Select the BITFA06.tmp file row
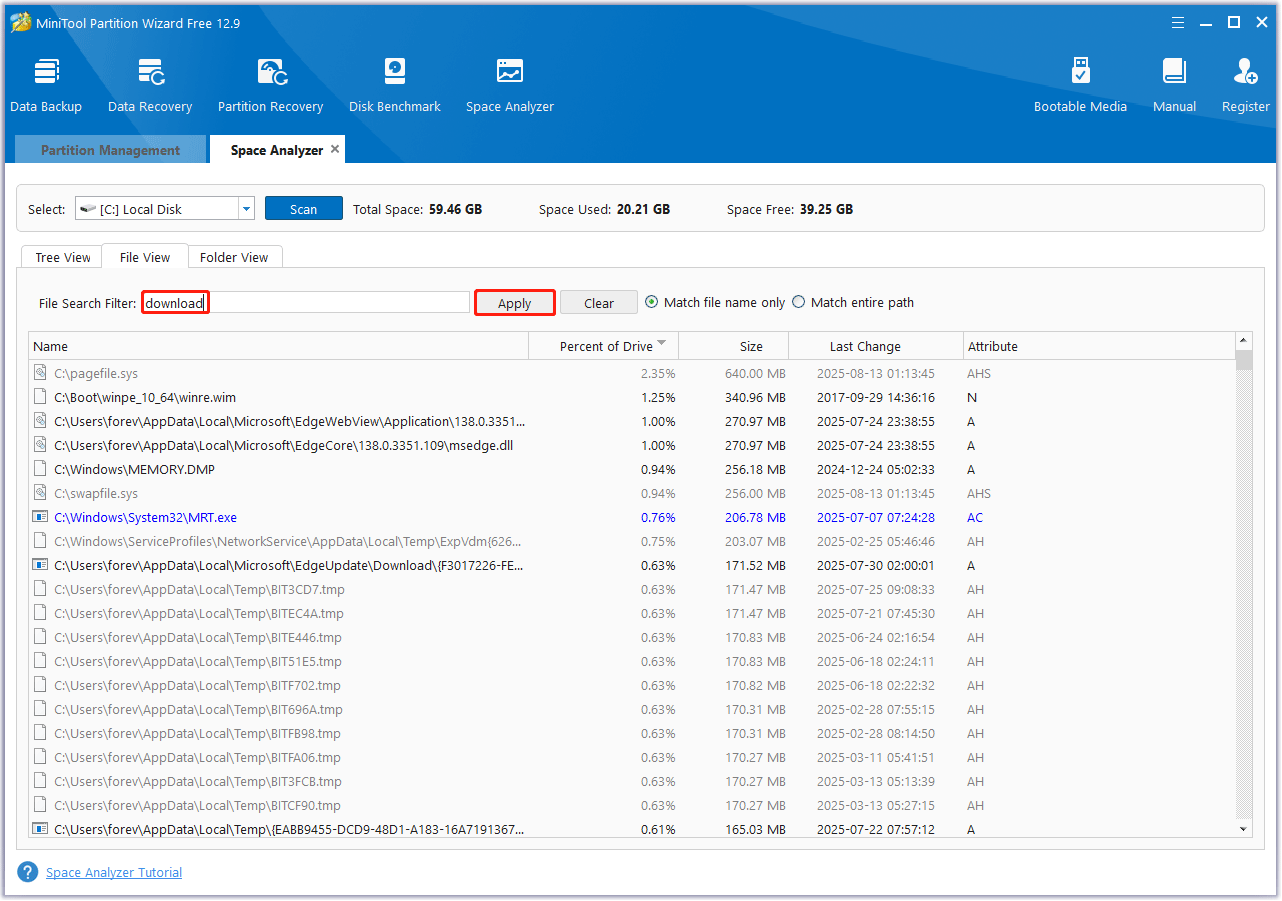1282x901 pixels. tap(632, 757)
